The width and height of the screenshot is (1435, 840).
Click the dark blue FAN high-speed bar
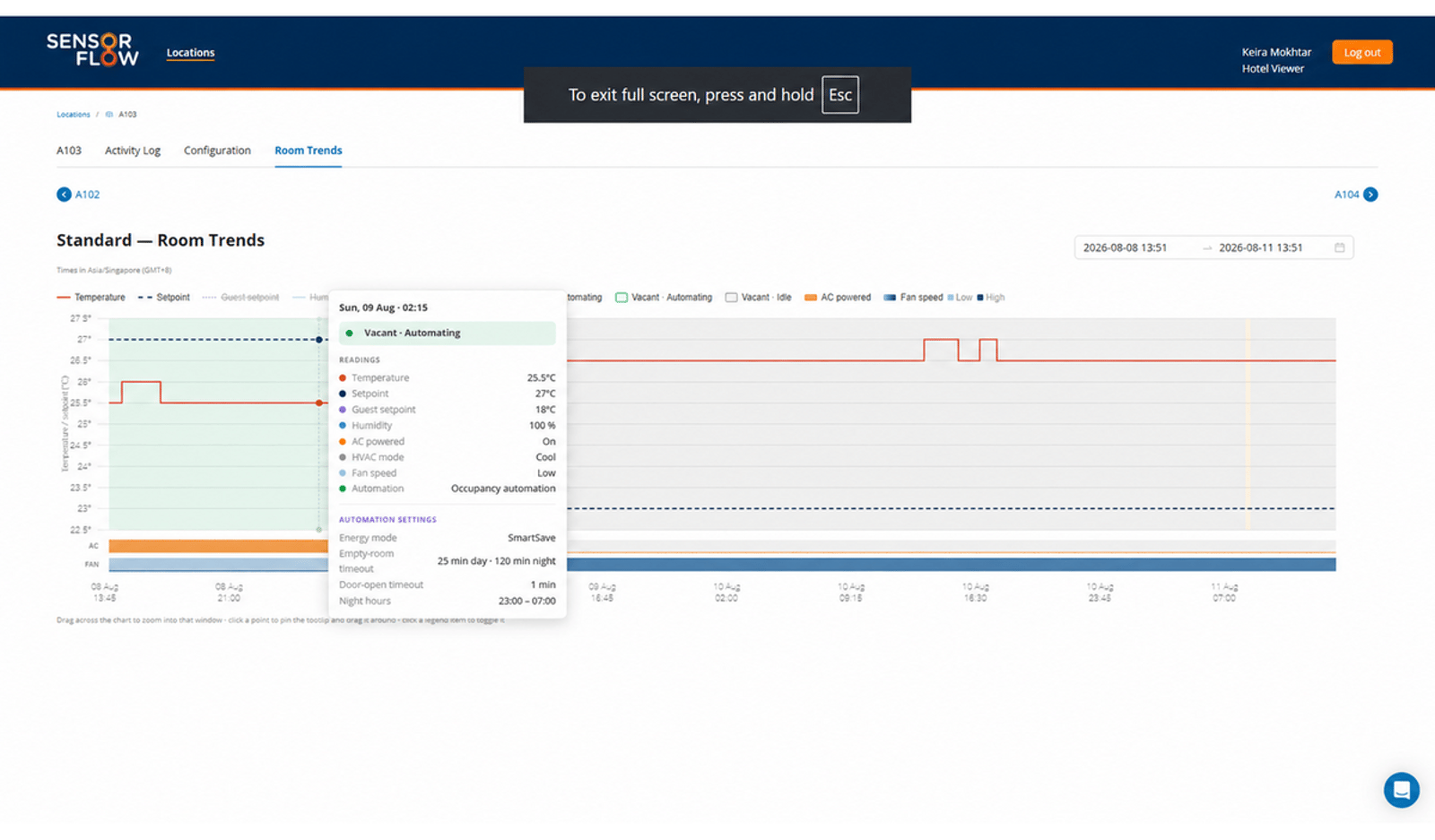951,565
